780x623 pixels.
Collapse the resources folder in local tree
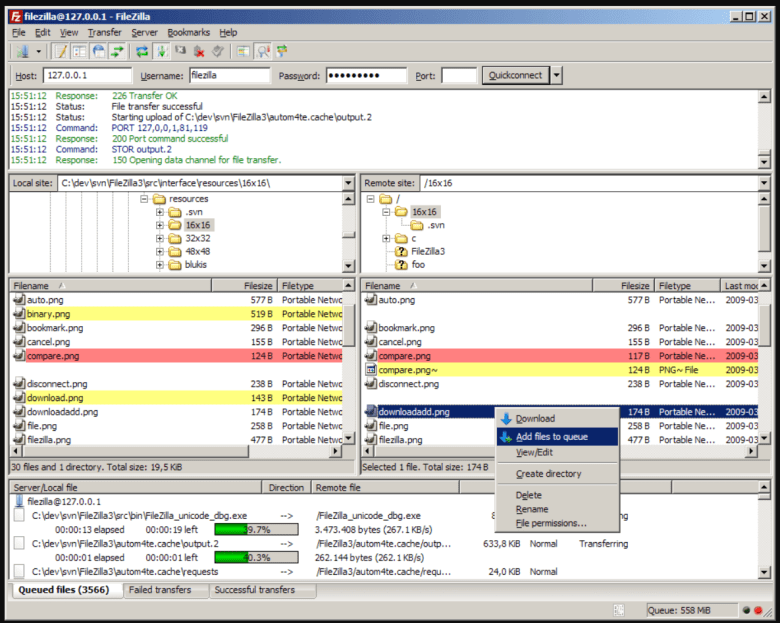point(144,199)
